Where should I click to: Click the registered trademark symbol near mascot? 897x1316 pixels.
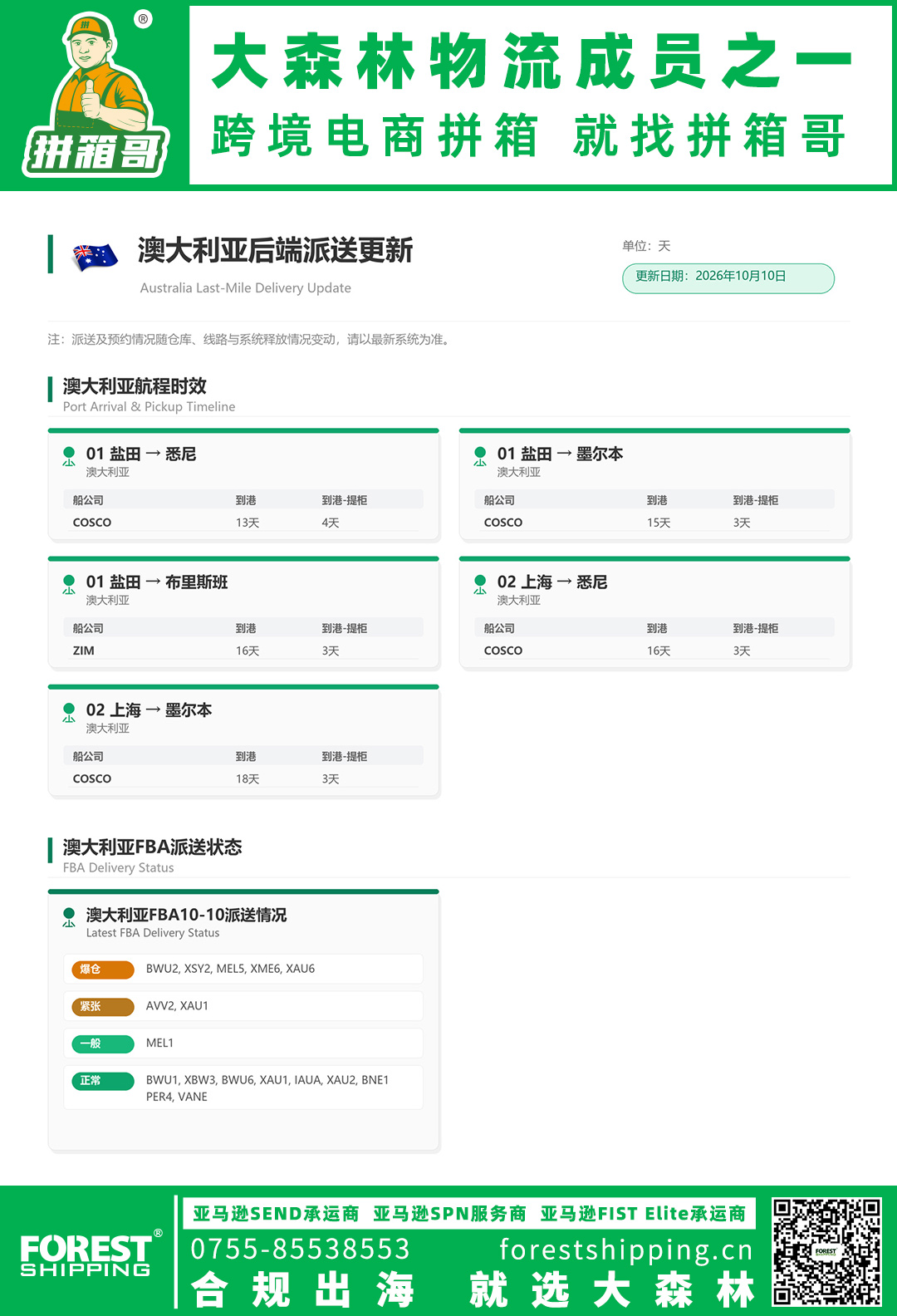[x=144, y=19]
